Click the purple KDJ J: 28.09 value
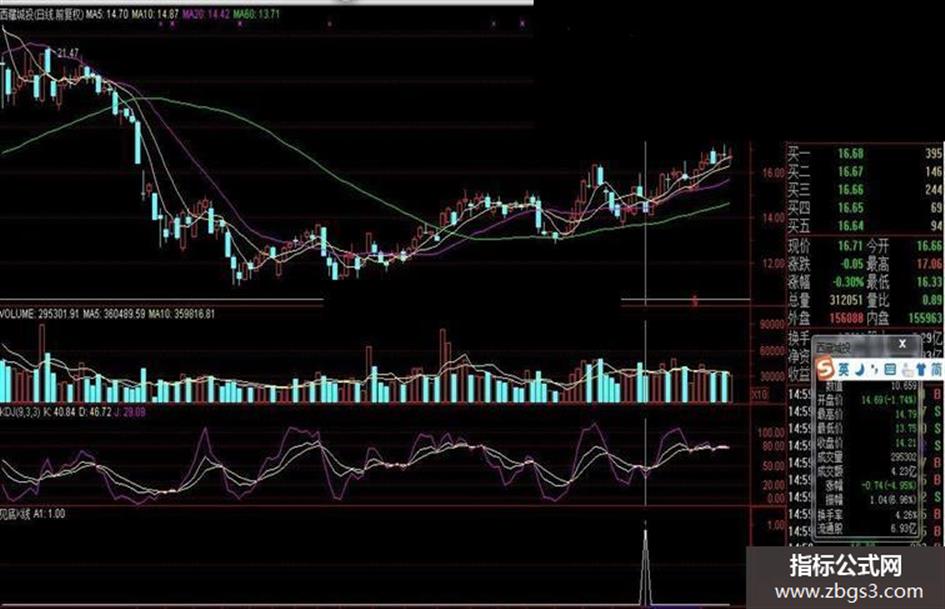 tap(130, 412)
